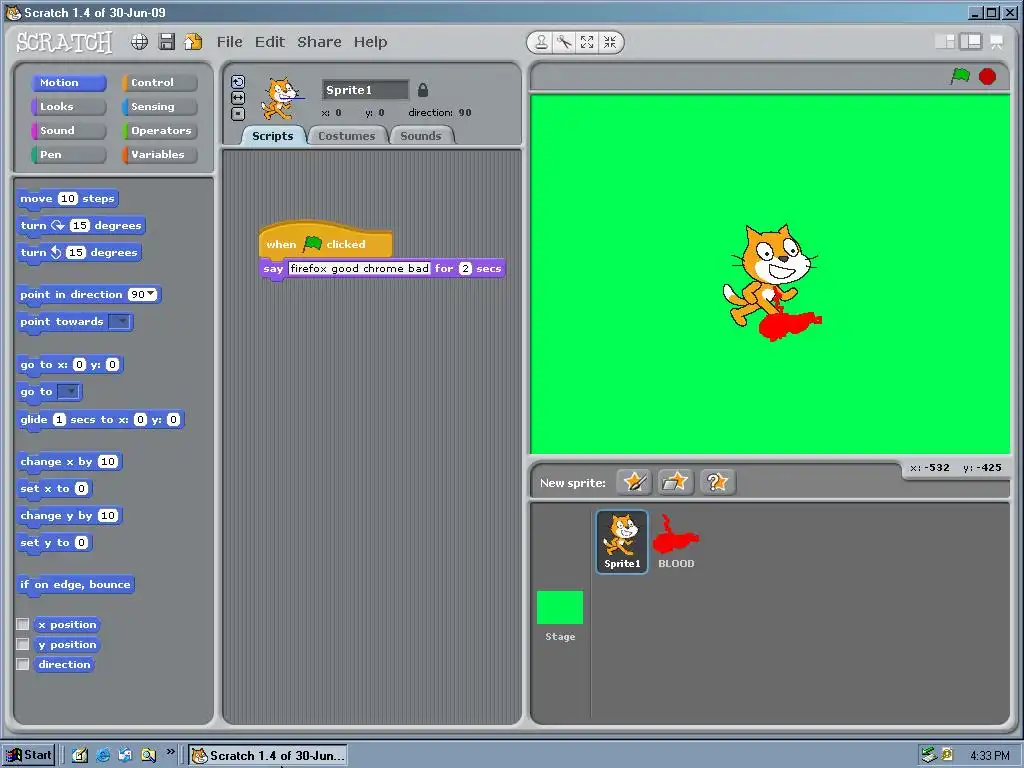The width and height of the screenshot is (1024, 768).
Task: Select the Sensing block category
Action: click(x=159, y=106)
